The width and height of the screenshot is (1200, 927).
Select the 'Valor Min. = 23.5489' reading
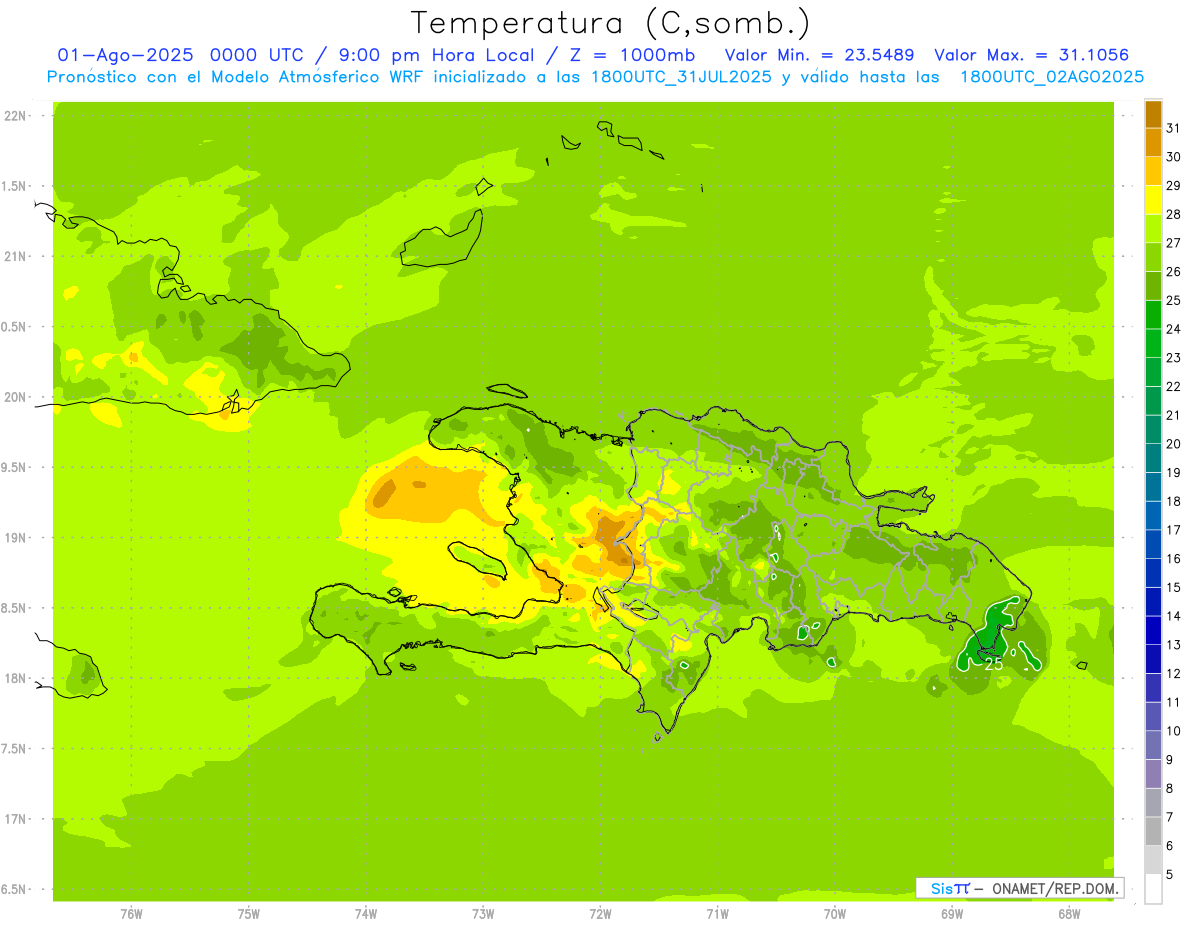(819, 55)
